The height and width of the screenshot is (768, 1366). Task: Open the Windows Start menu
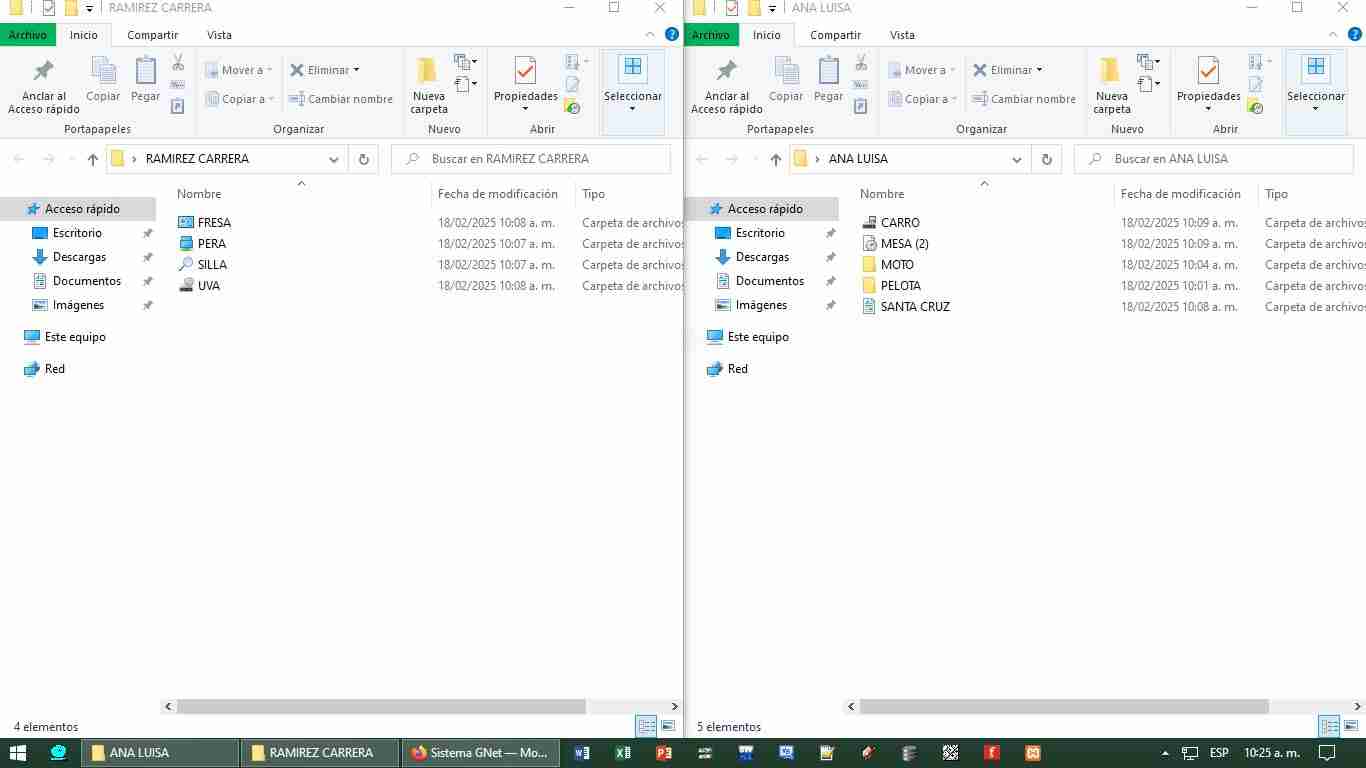(x=18, y=753)
